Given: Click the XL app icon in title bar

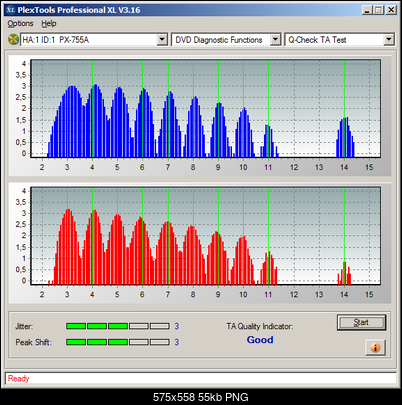Looking at the screenshot, I should pos(11,10).
